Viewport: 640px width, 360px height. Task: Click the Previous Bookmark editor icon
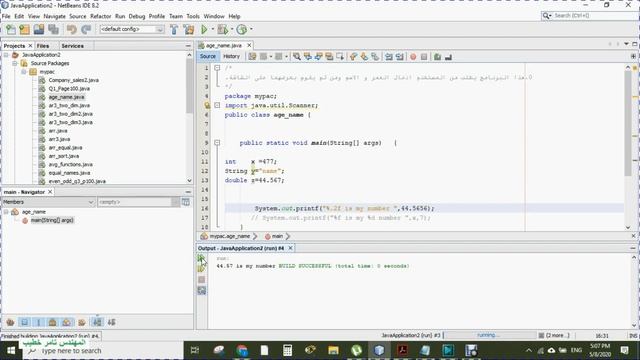[x=353, y=57]
